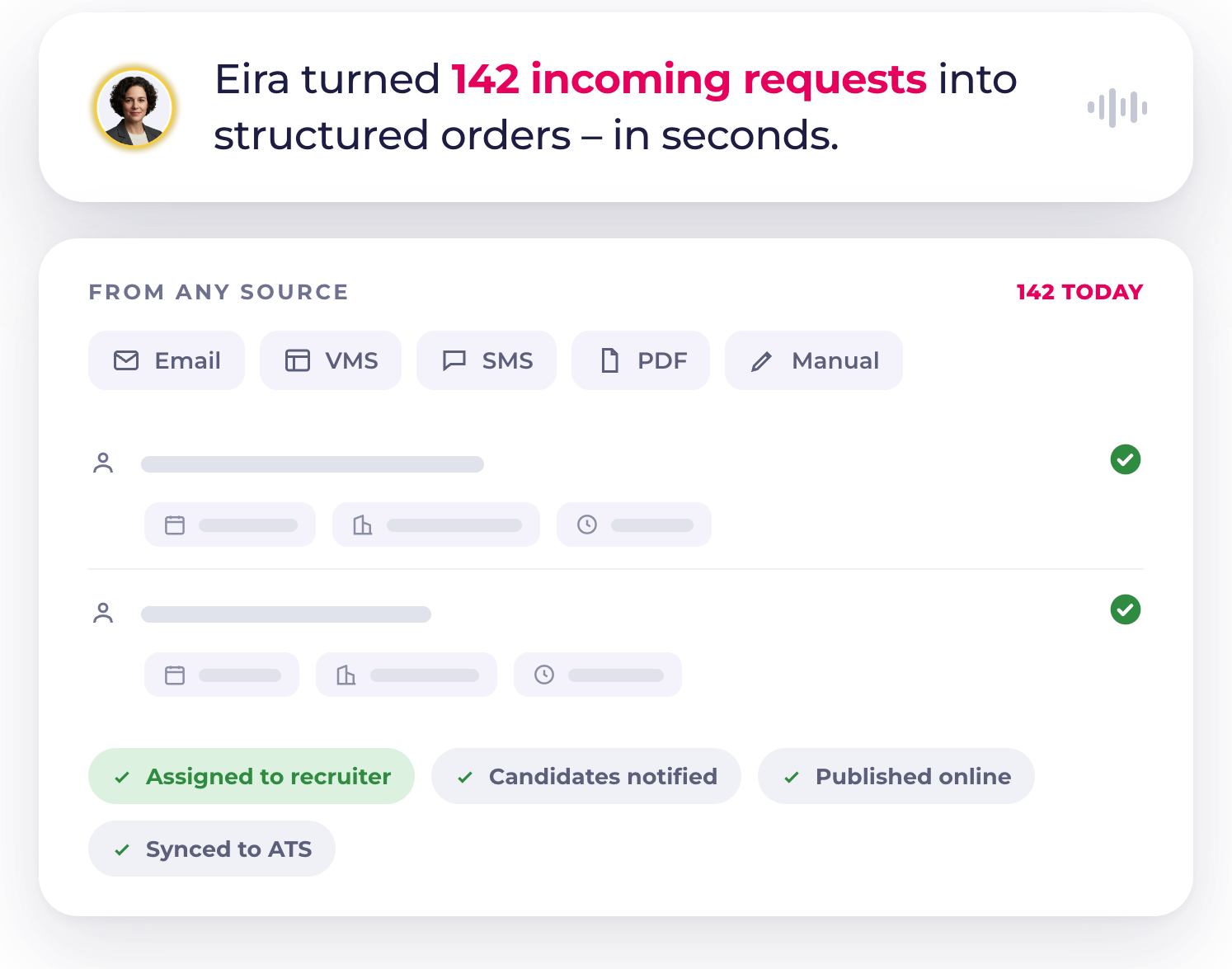This screenshot has width=1232, height=969.
Task: Click the document icon in PDF chip
Action: pyautogui.click(x=610, y=360)
